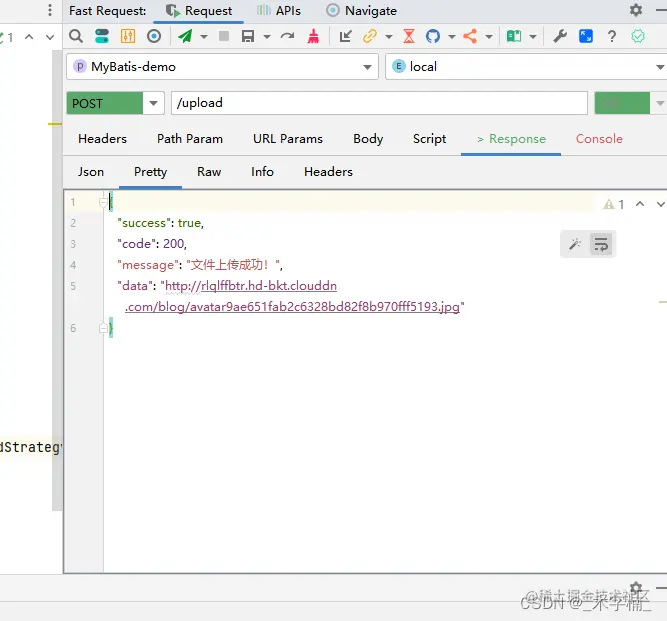Switch to the Request tab
This screenshot has height=621, width=667.
click(199, 11)
